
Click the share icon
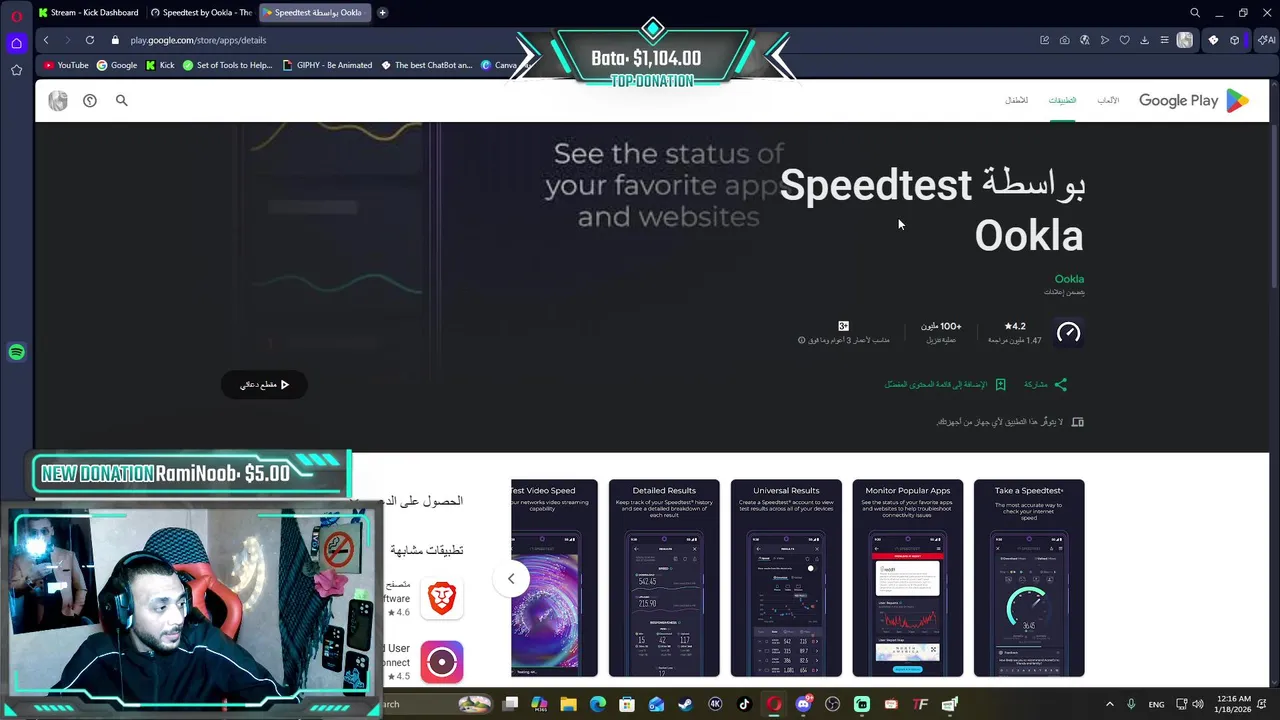coord(1060,384)
